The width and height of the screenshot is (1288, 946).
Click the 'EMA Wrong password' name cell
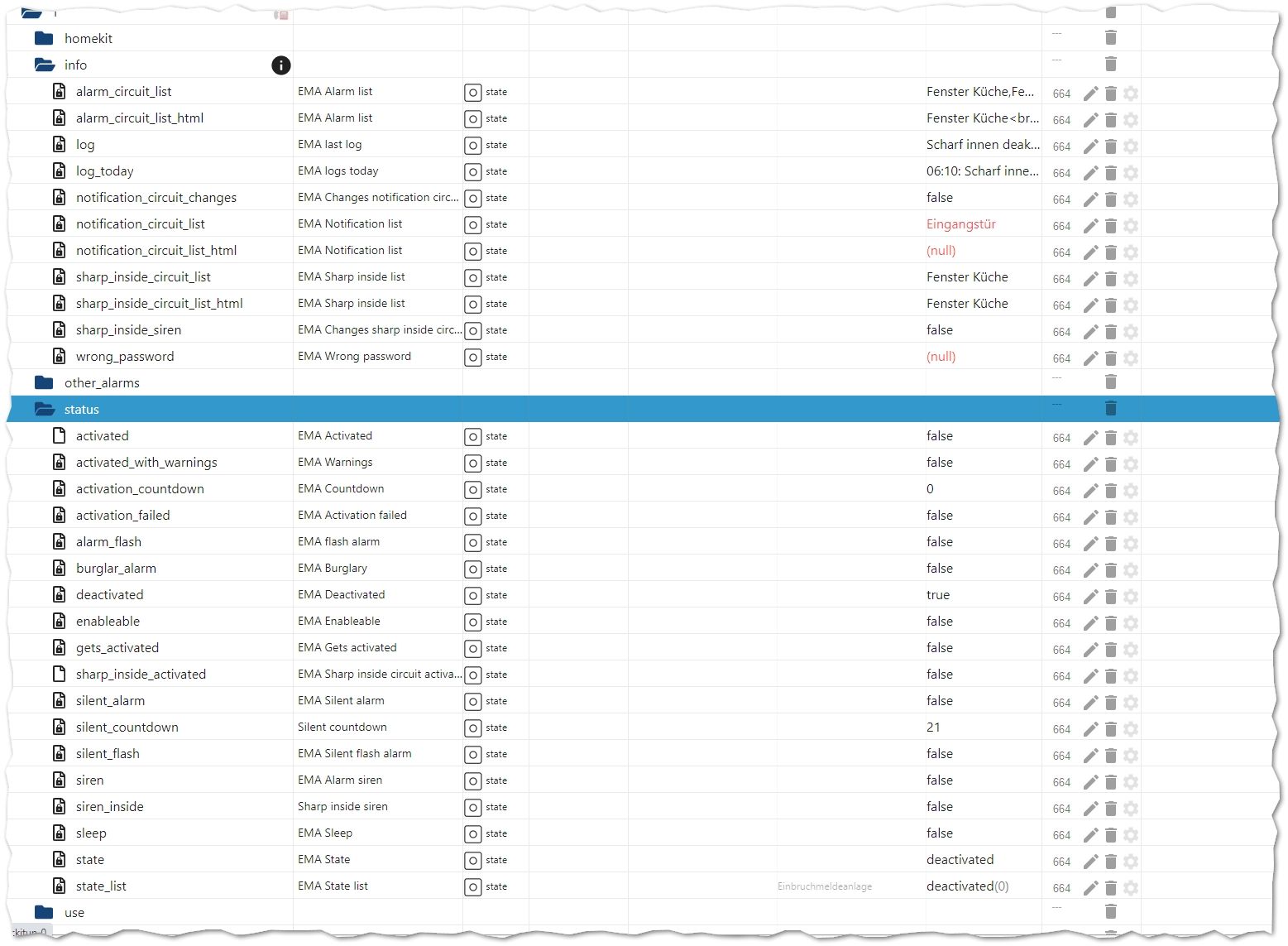click(354, 356)
